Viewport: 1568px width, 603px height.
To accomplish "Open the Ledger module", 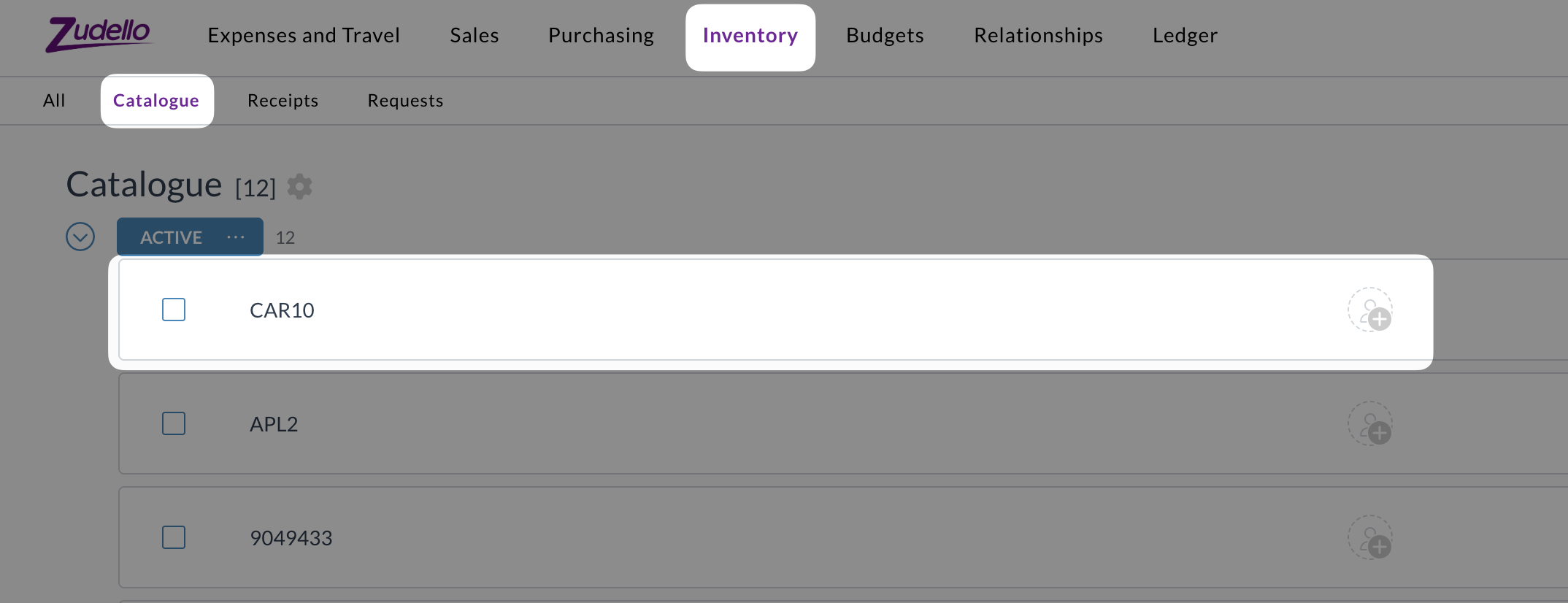I will [x=1185, y=35].
